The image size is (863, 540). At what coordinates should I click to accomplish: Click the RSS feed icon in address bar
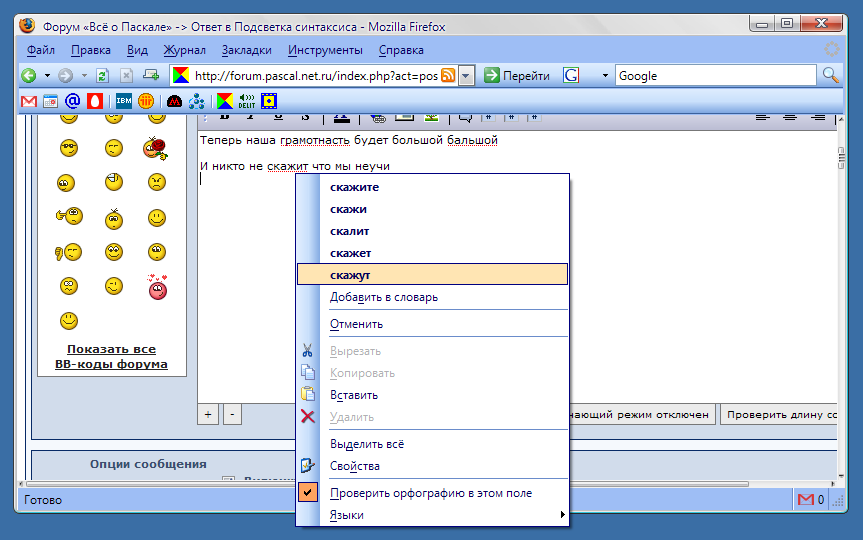click(449, 76)
